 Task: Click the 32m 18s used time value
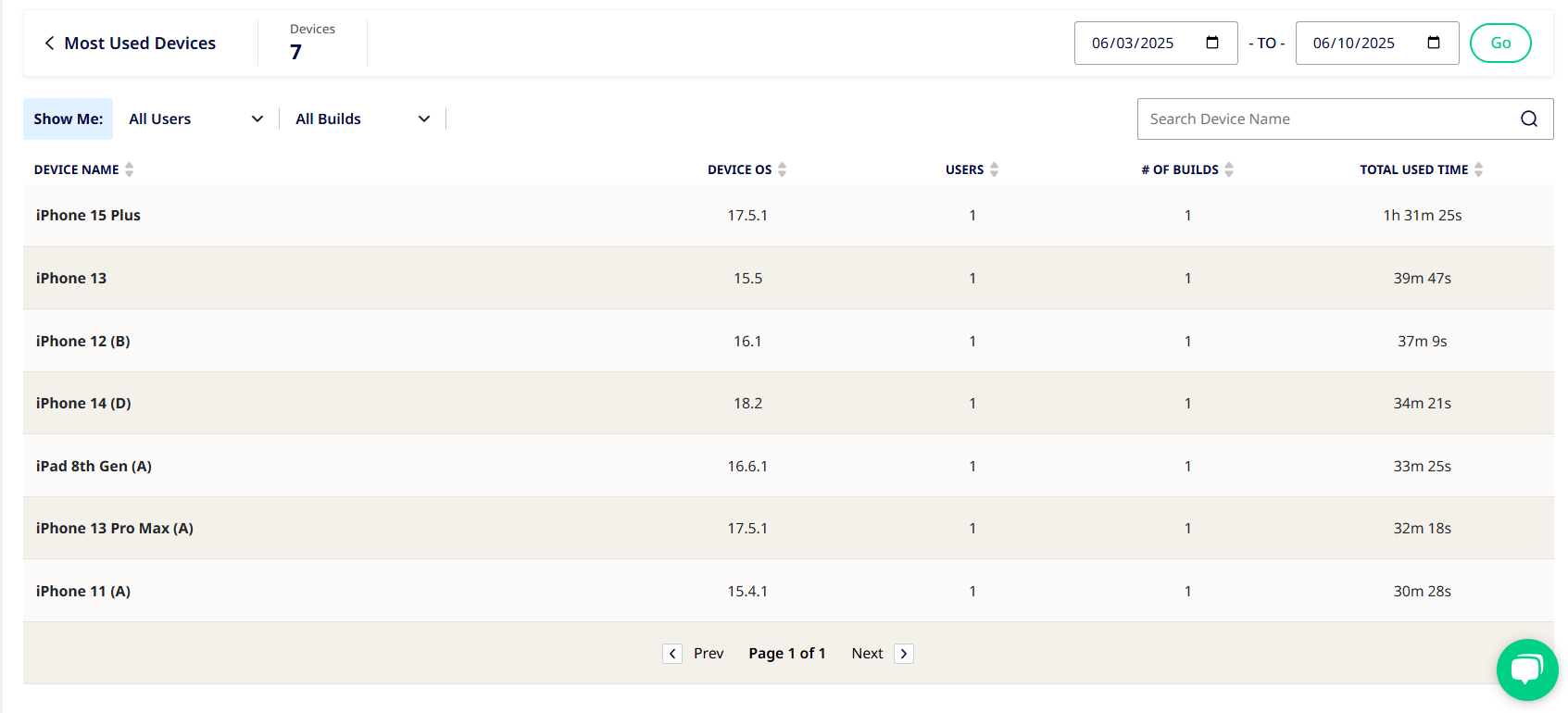pos(1423,528)
